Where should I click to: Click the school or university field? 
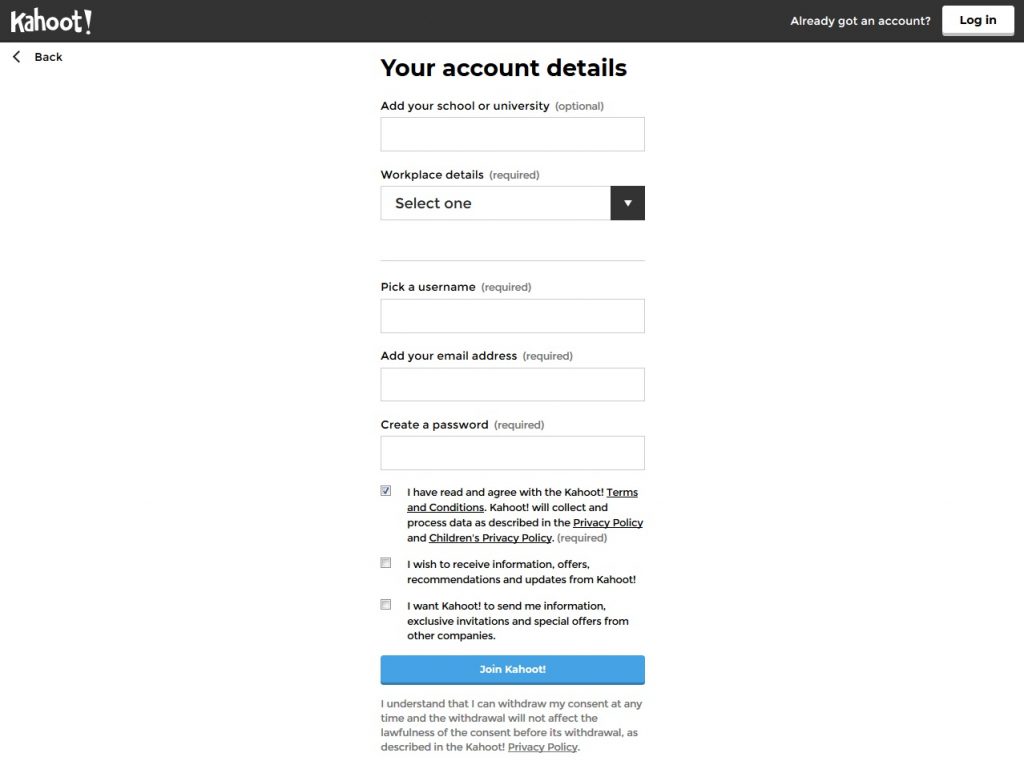coord(512,134)
